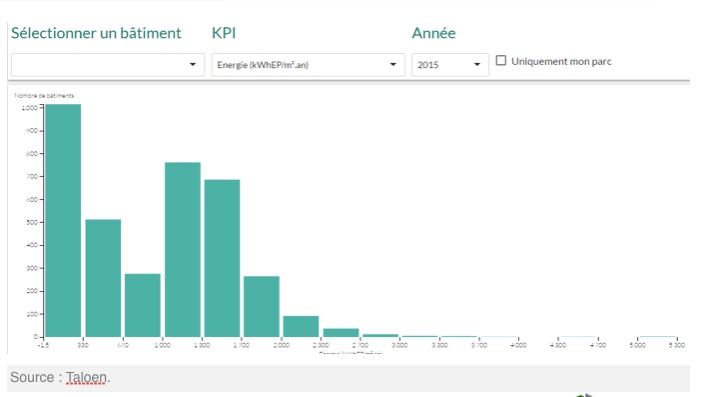Select the bar reaching about 760 buildings

(x=183, y=250)
